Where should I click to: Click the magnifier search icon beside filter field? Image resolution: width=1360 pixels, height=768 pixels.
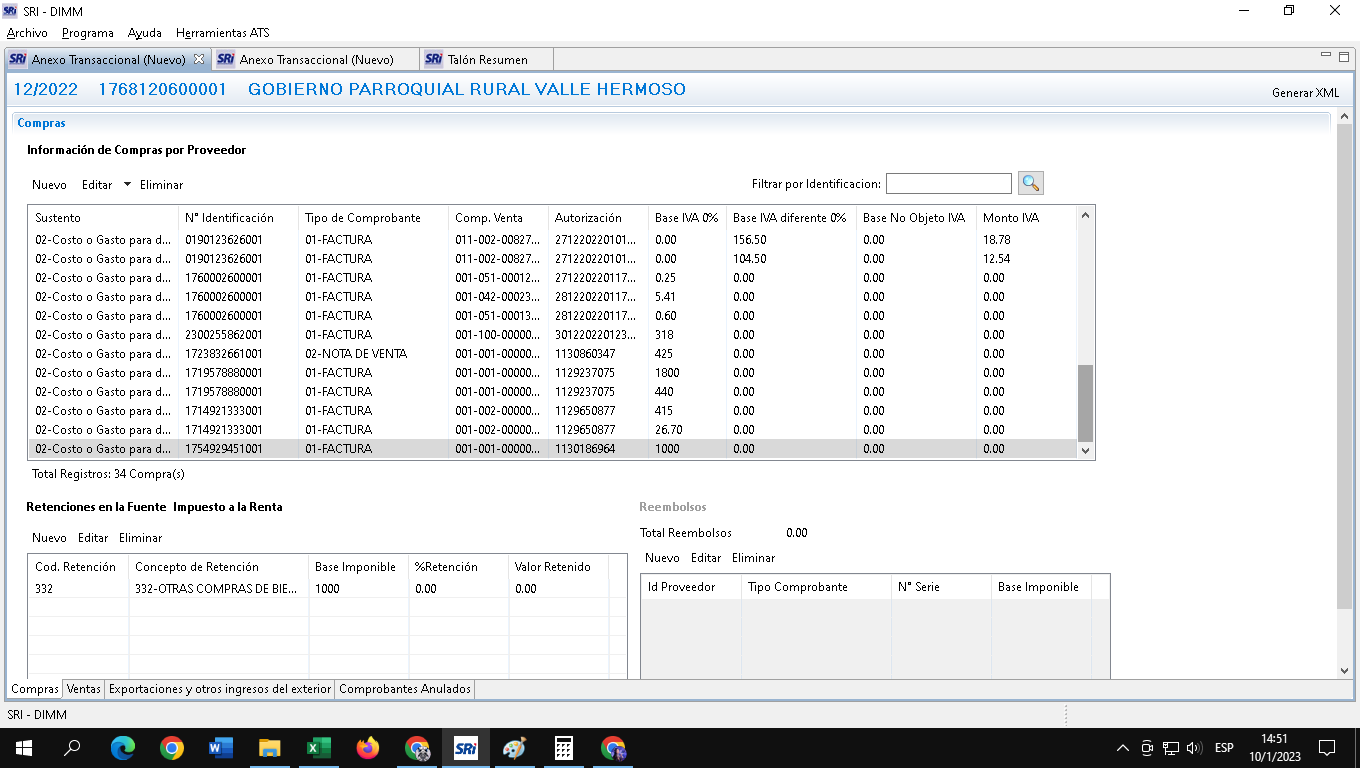1030,183
